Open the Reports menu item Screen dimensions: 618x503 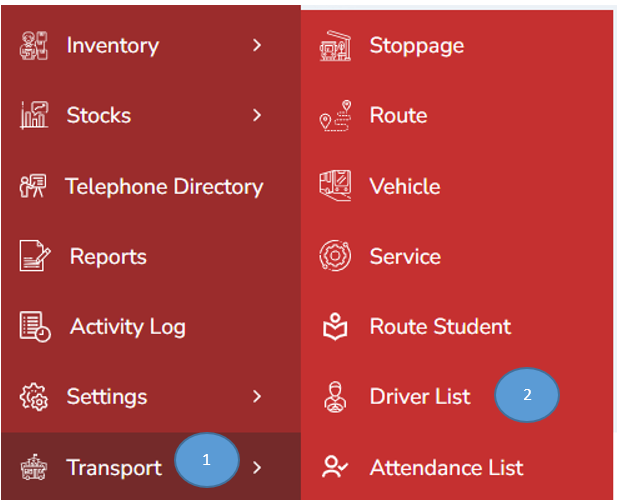(151, 256)
